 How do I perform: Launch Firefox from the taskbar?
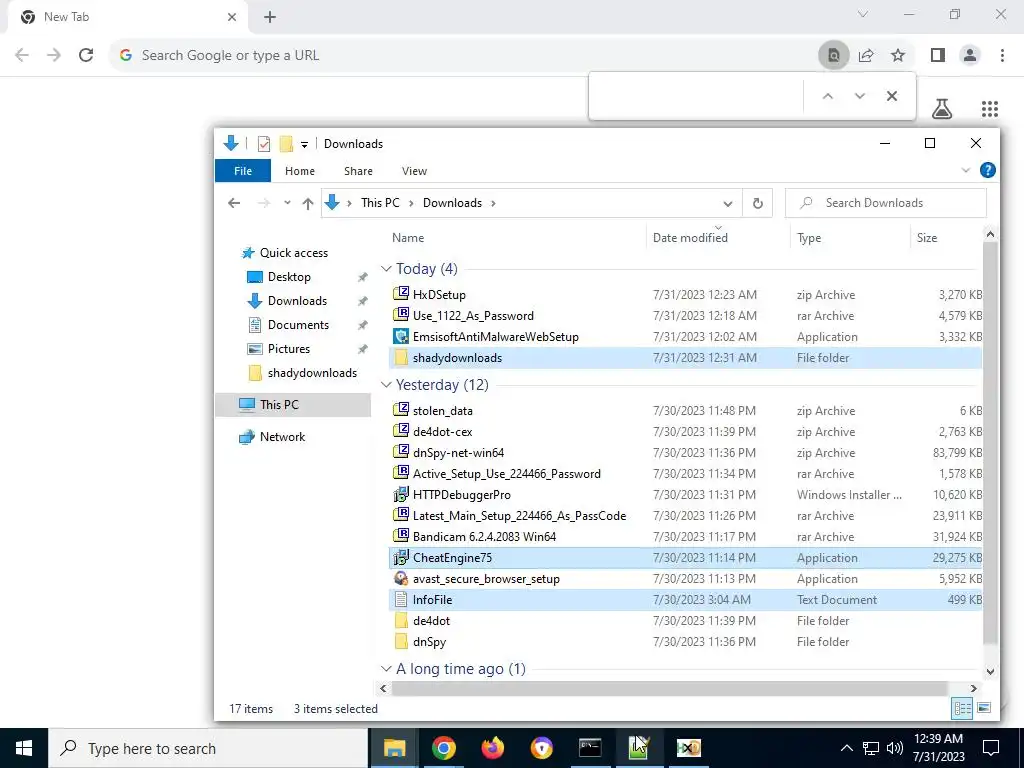pyautogui.click(x=492, y=748)
